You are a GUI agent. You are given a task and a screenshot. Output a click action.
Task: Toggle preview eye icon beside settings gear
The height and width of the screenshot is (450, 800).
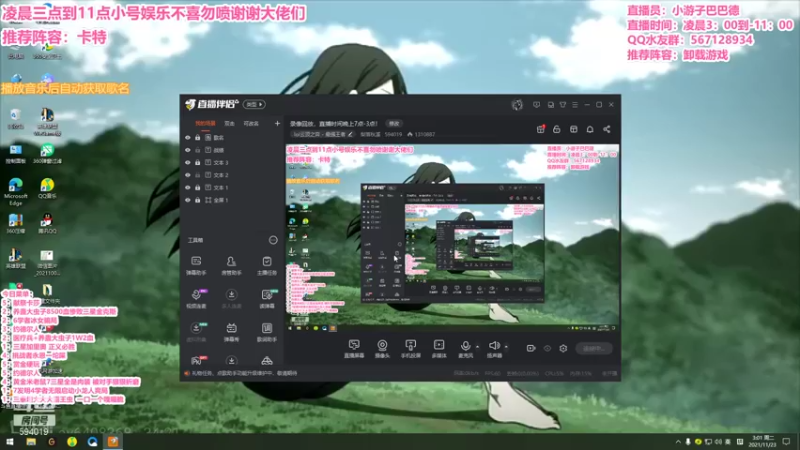[x=547, y=348]
